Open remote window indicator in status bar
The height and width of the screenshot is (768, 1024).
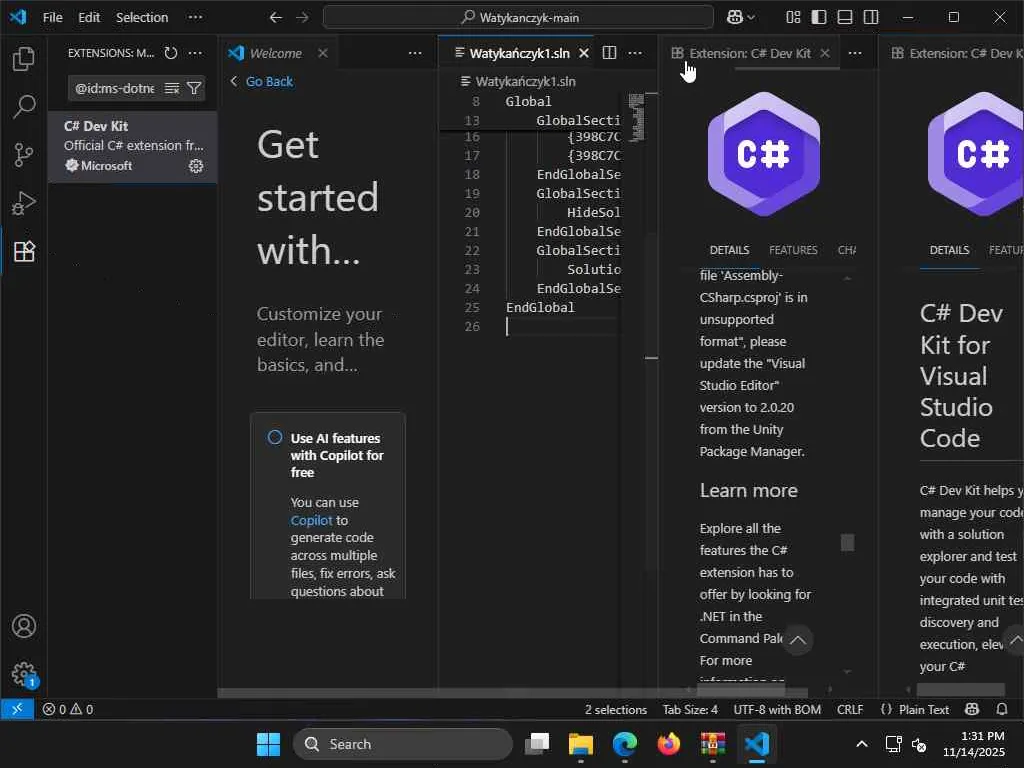pos(17,709)
